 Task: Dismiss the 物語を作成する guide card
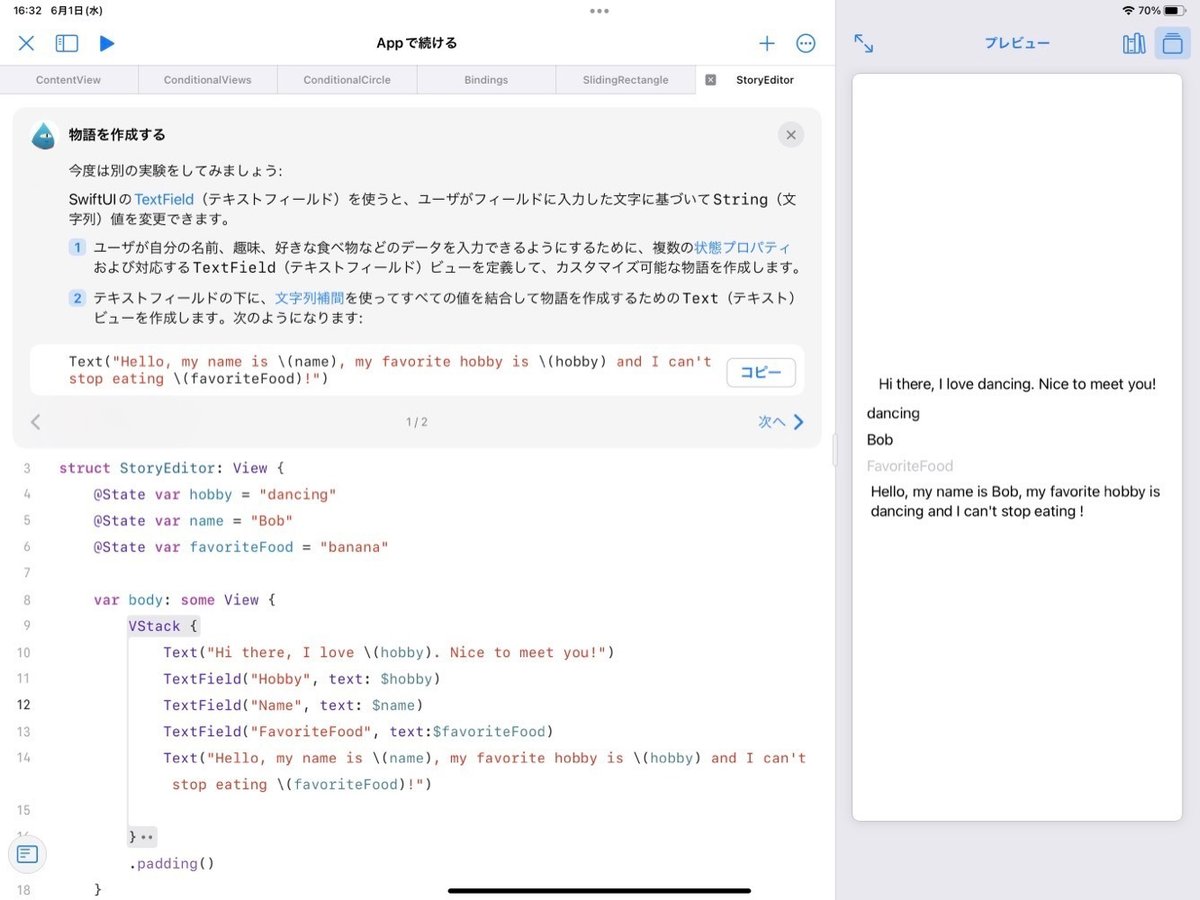pyautogui.click(x=791, y=135)
